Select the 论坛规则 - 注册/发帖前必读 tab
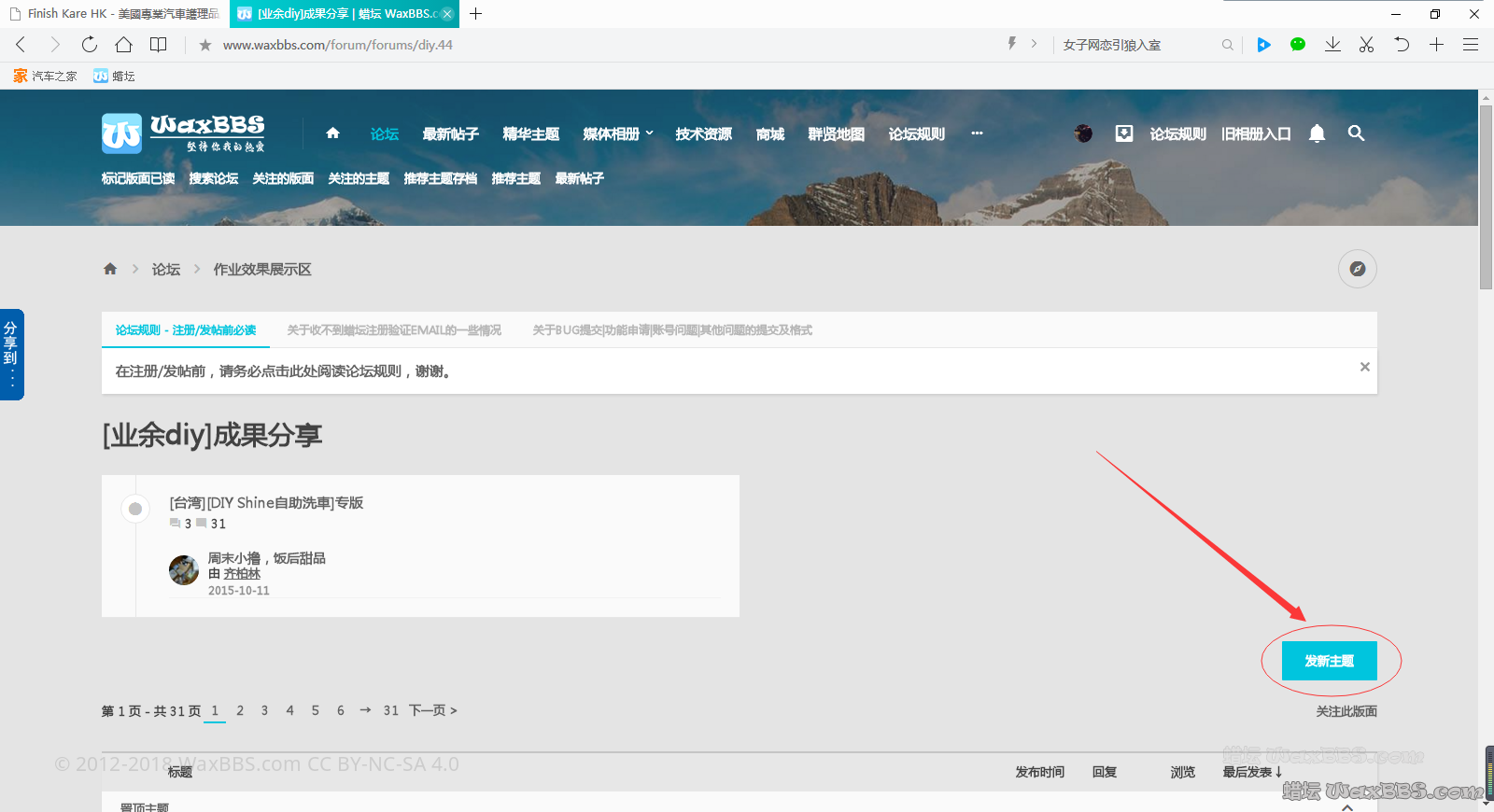Viewport: 1494px width, 812px height. point(185,329)
